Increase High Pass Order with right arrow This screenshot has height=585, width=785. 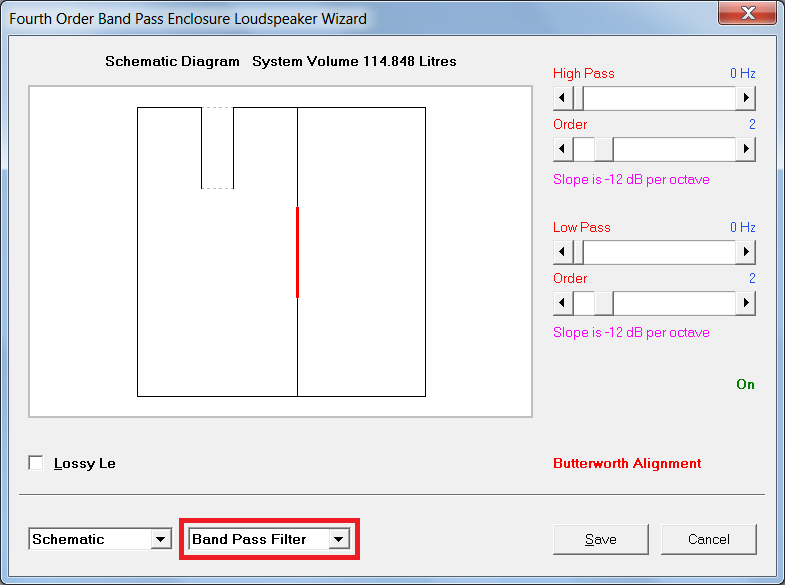coord(745,149)
